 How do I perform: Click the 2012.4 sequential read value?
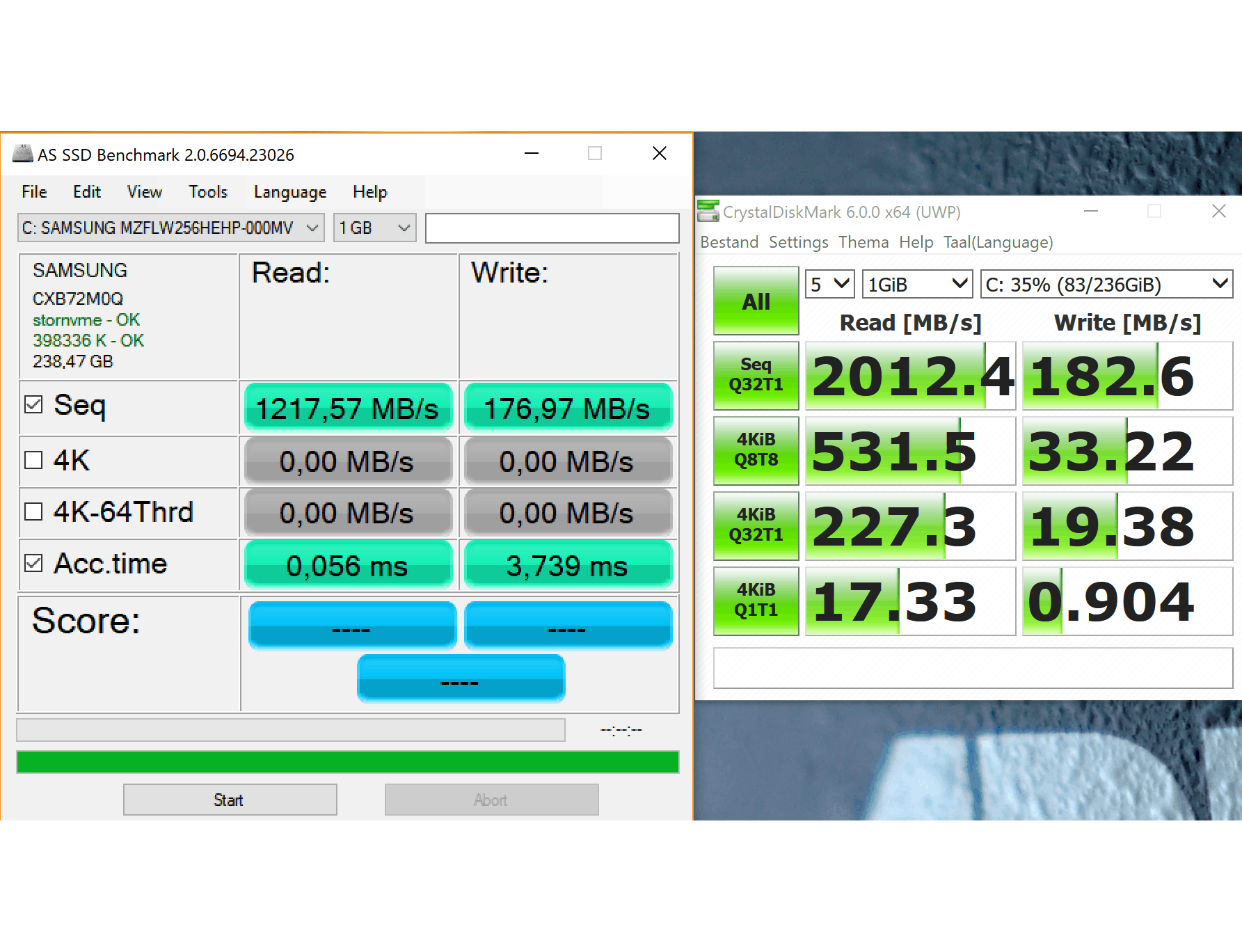coord(911,376)
